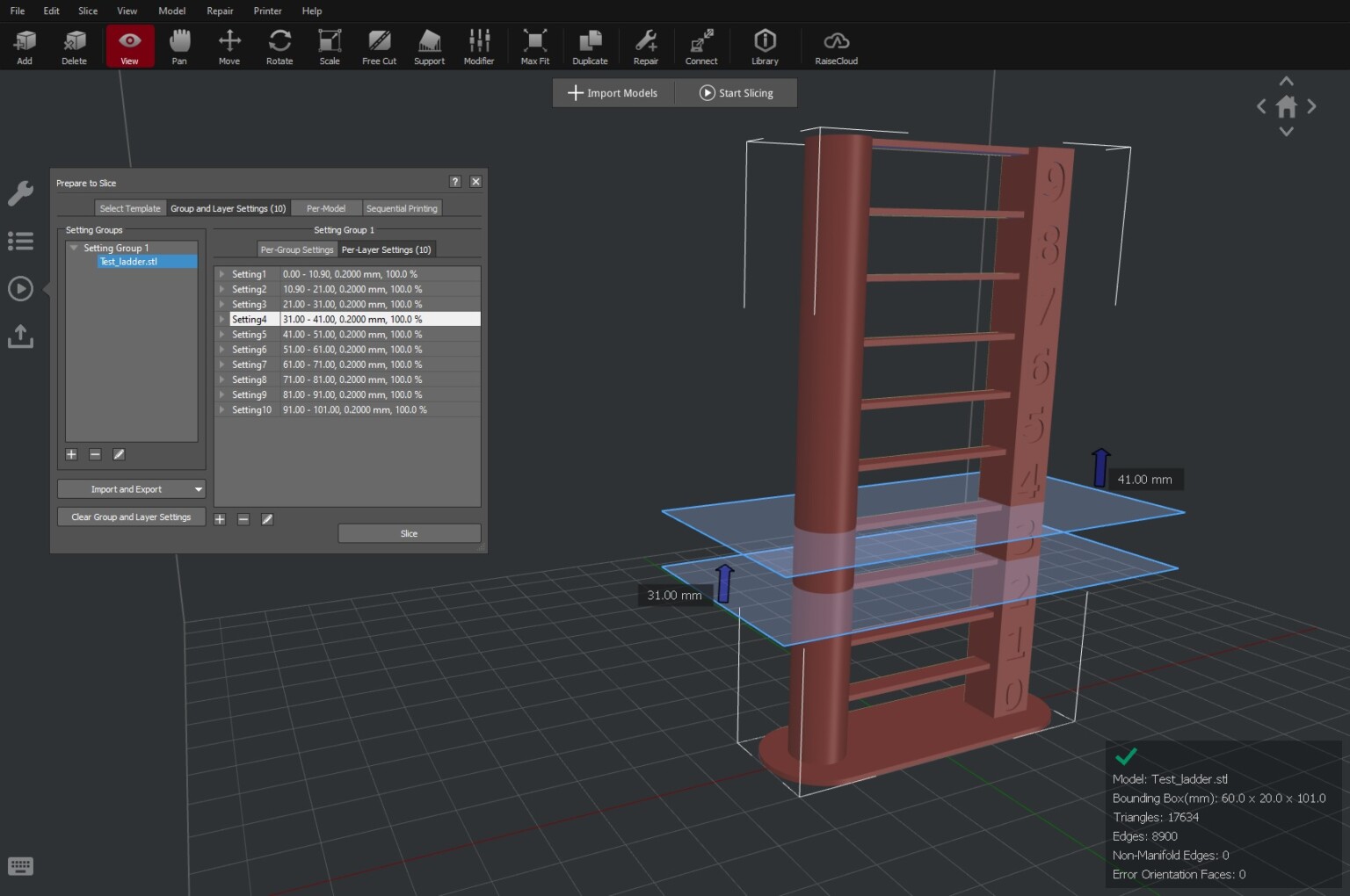Duplicate the selected model

[590, 46]
